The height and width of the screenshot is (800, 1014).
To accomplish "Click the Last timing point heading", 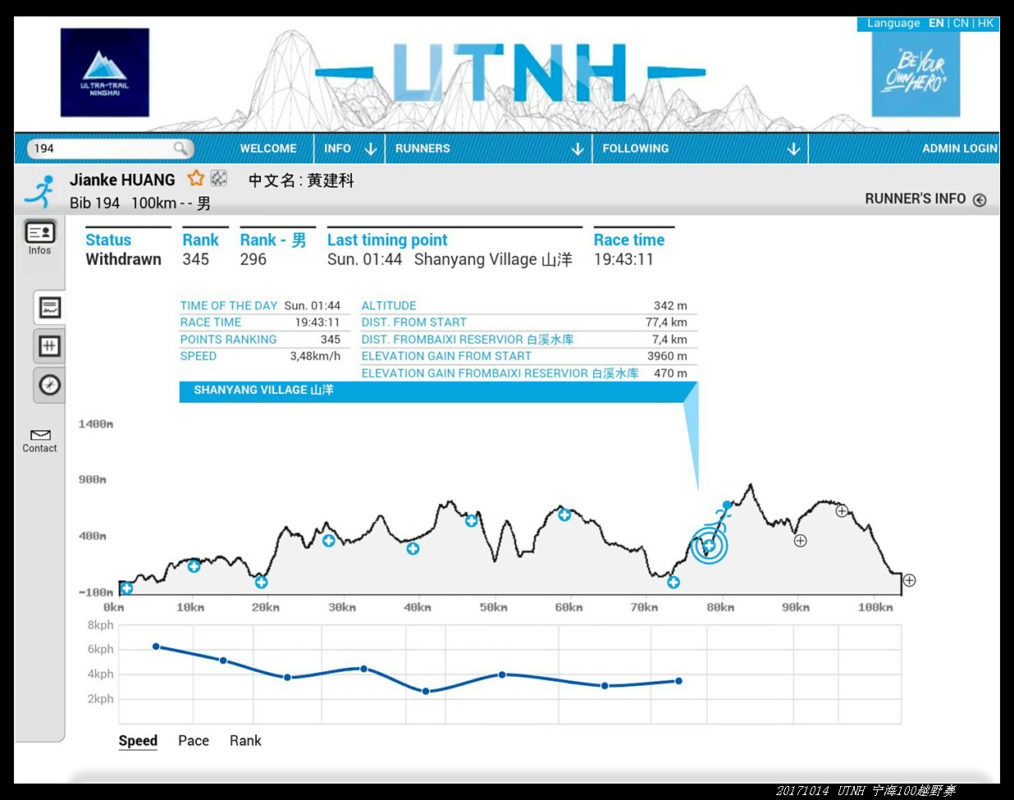I will [x=387, y=240].
